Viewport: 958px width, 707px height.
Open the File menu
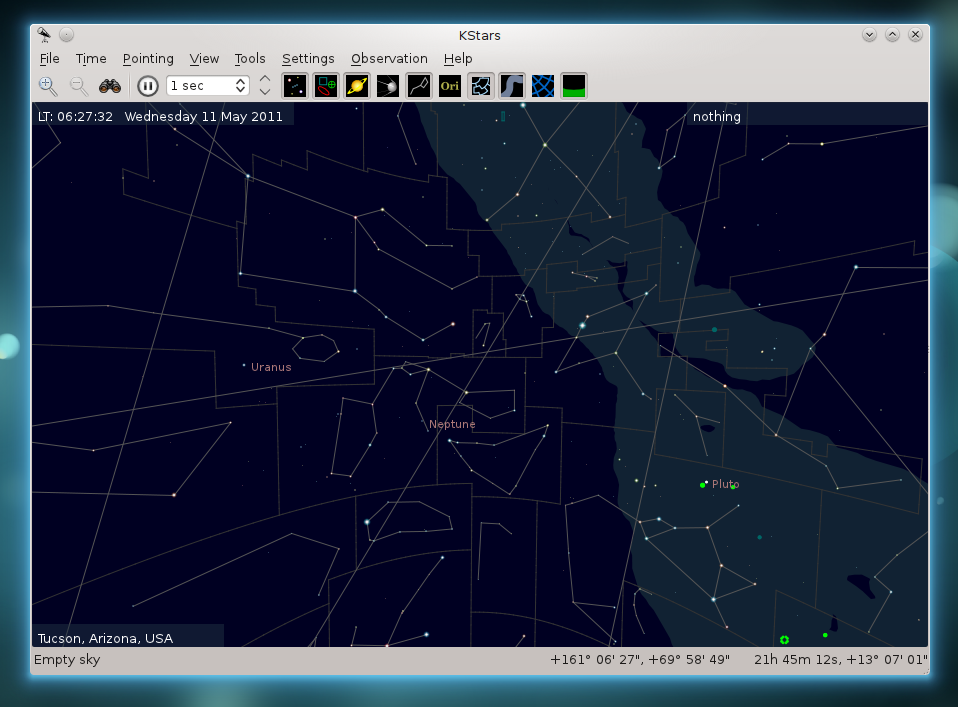49,59
